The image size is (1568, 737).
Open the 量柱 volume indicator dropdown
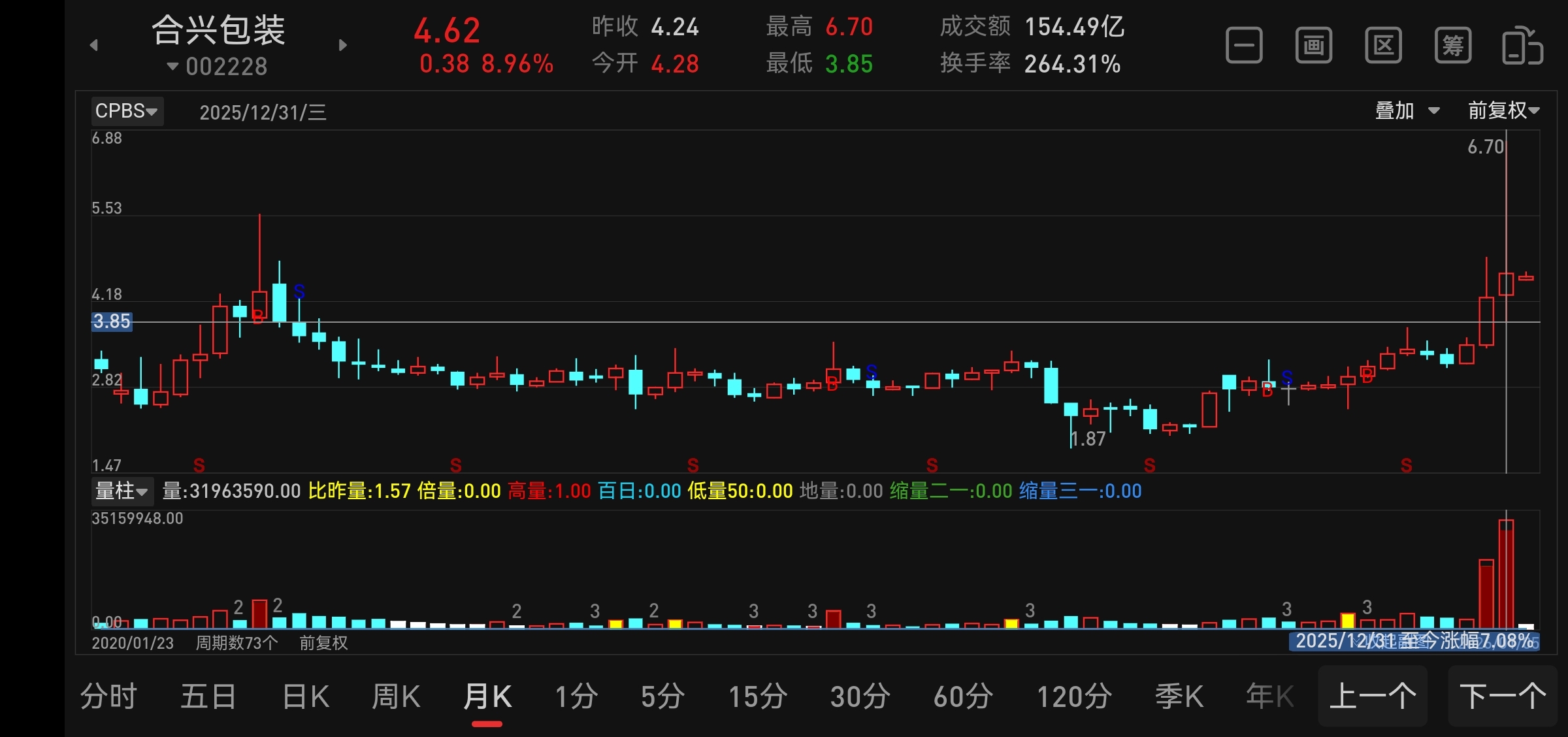pos(122,491)
